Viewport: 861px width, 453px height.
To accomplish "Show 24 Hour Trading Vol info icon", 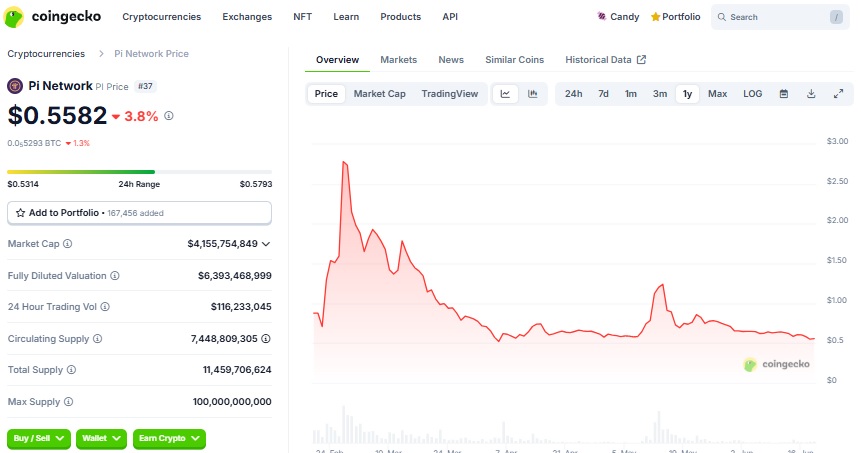I will point(105,307).
